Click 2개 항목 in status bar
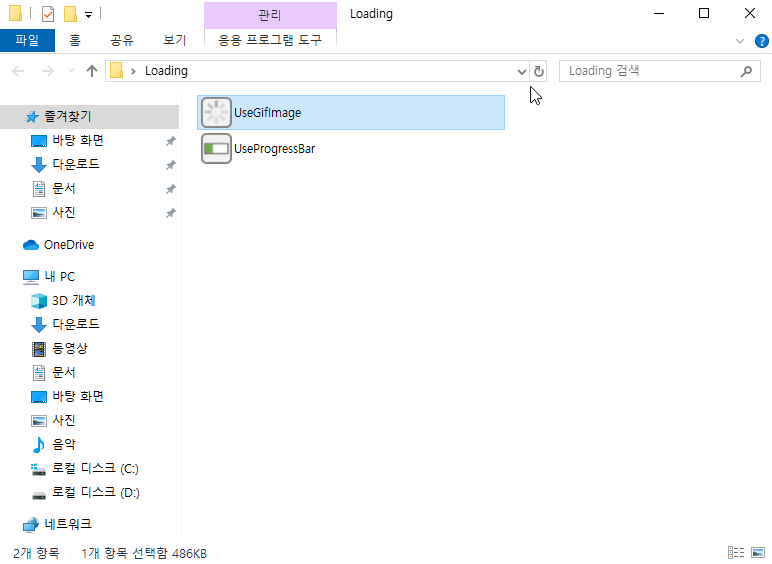The height and width of the screenshot is (564, 772). 36,553
